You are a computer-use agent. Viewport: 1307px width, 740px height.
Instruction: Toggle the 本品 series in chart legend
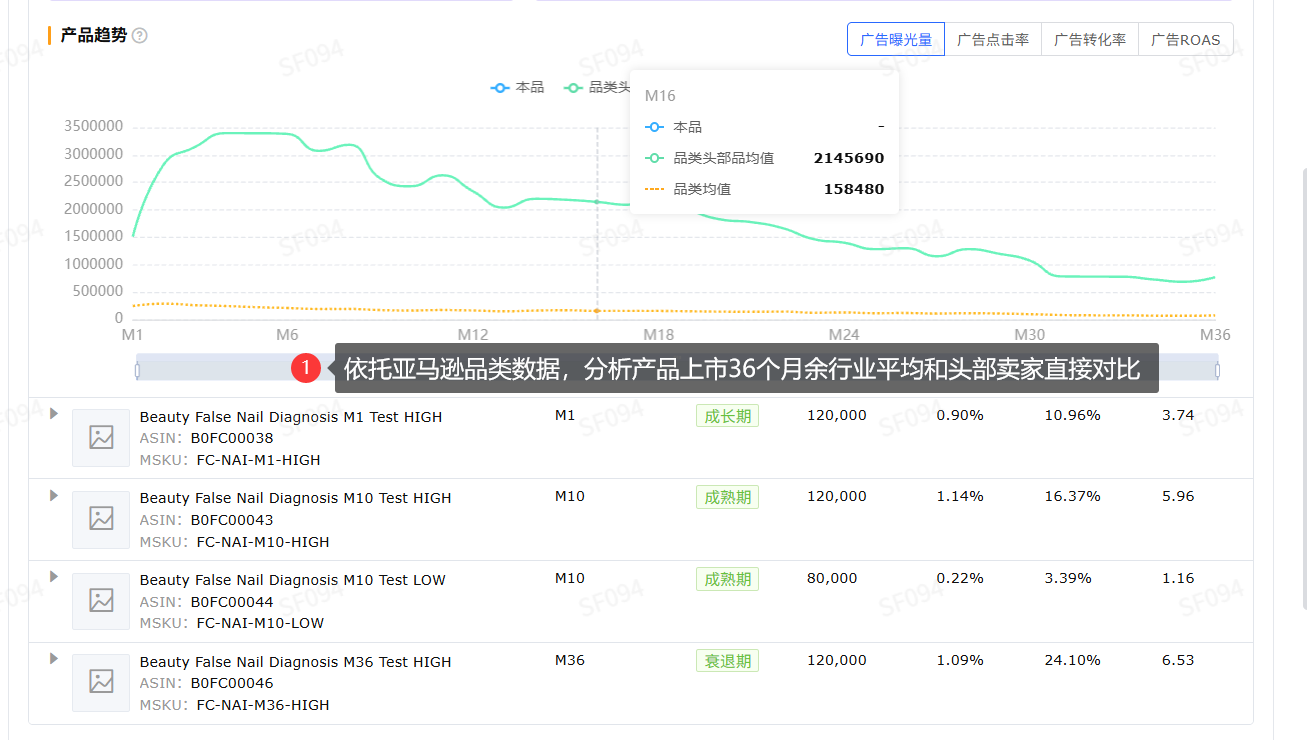[x=517, y=88]
